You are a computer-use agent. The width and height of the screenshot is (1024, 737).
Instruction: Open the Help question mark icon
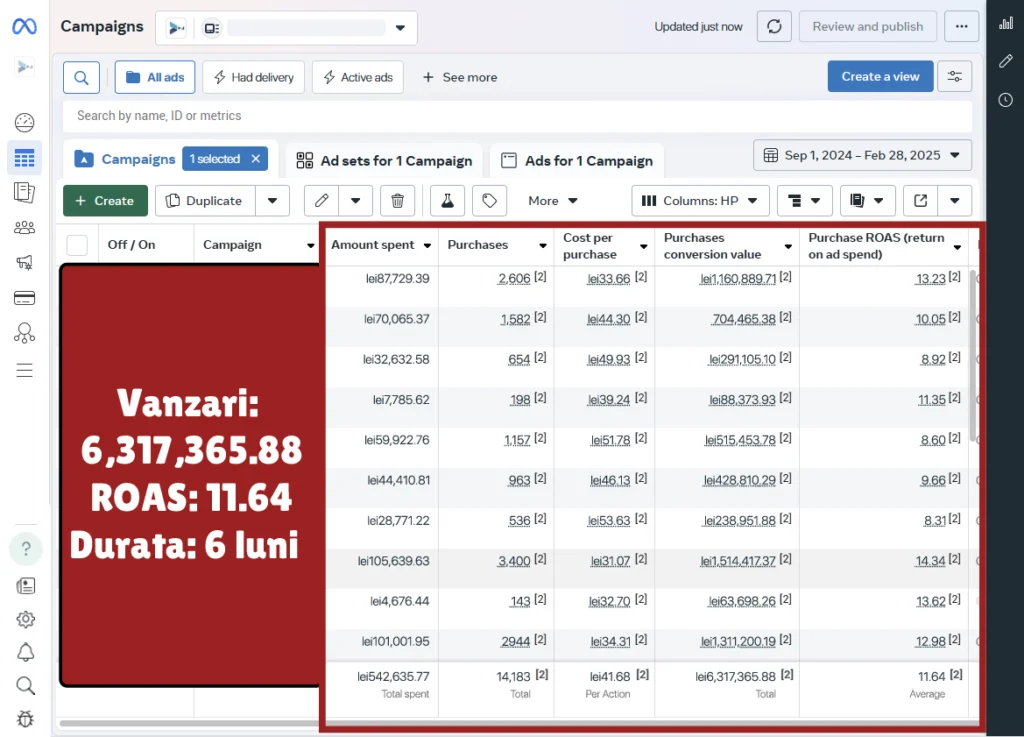[25, 548]
